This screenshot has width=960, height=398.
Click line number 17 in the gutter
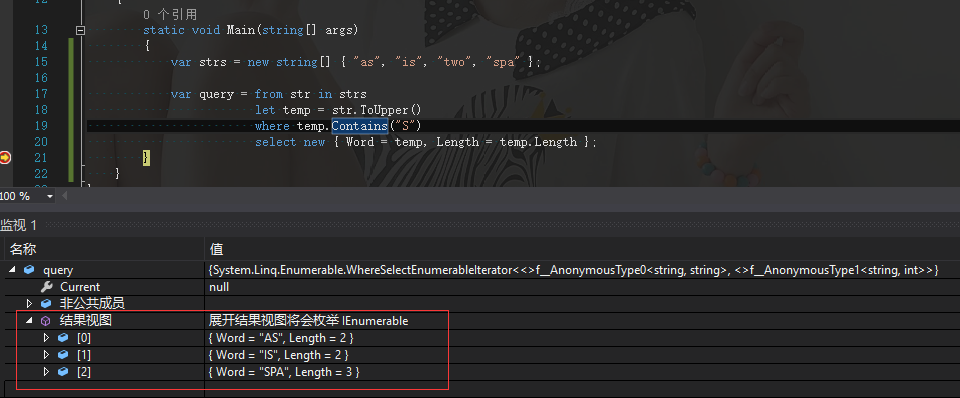tap(41, 94)
